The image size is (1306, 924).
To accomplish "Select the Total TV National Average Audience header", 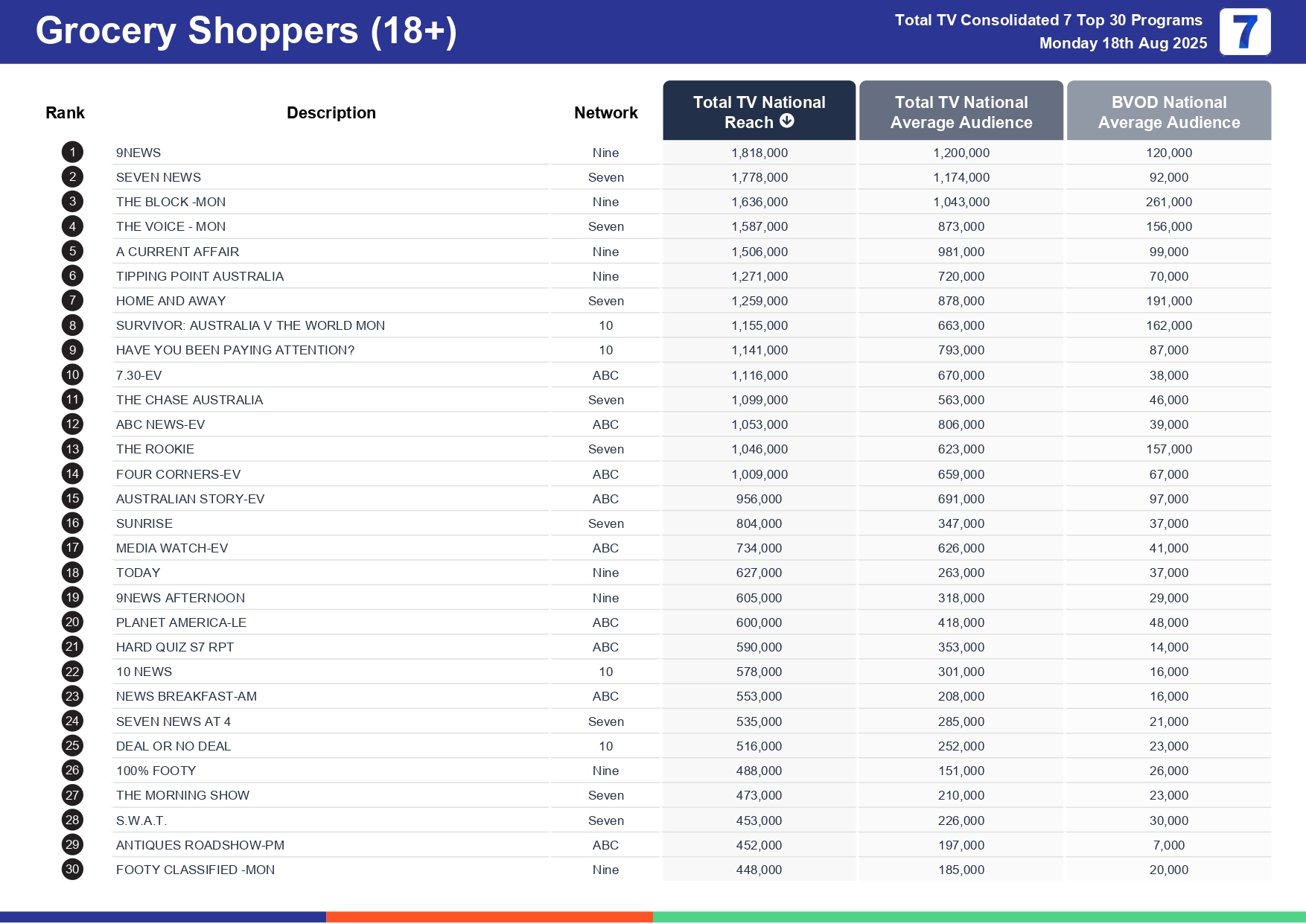I will click(961, 112).
